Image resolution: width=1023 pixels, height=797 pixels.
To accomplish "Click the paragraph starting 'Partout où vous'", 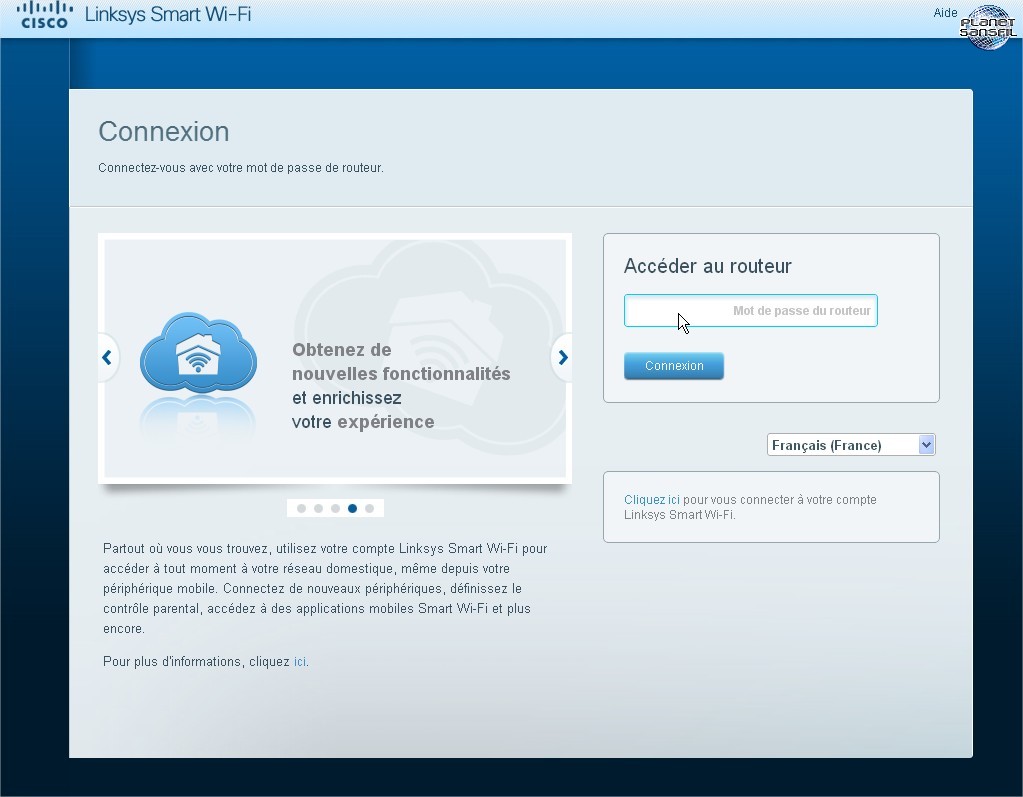I will click(325, 588).
